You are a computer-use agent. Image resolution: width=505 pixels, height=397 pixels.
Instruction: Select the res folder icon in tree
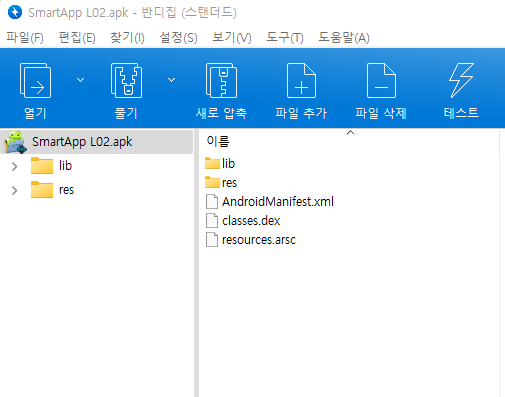42,190
